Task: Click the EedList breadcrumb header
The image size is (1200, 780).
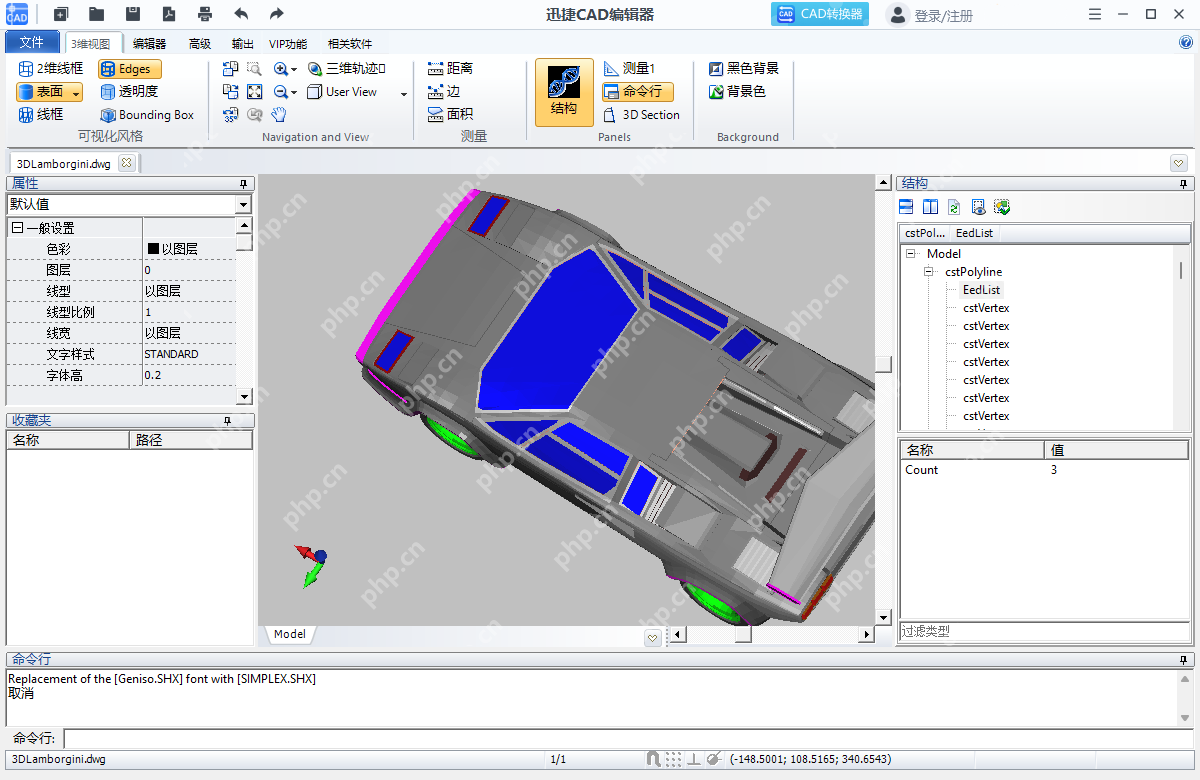Action: point(974,233)
